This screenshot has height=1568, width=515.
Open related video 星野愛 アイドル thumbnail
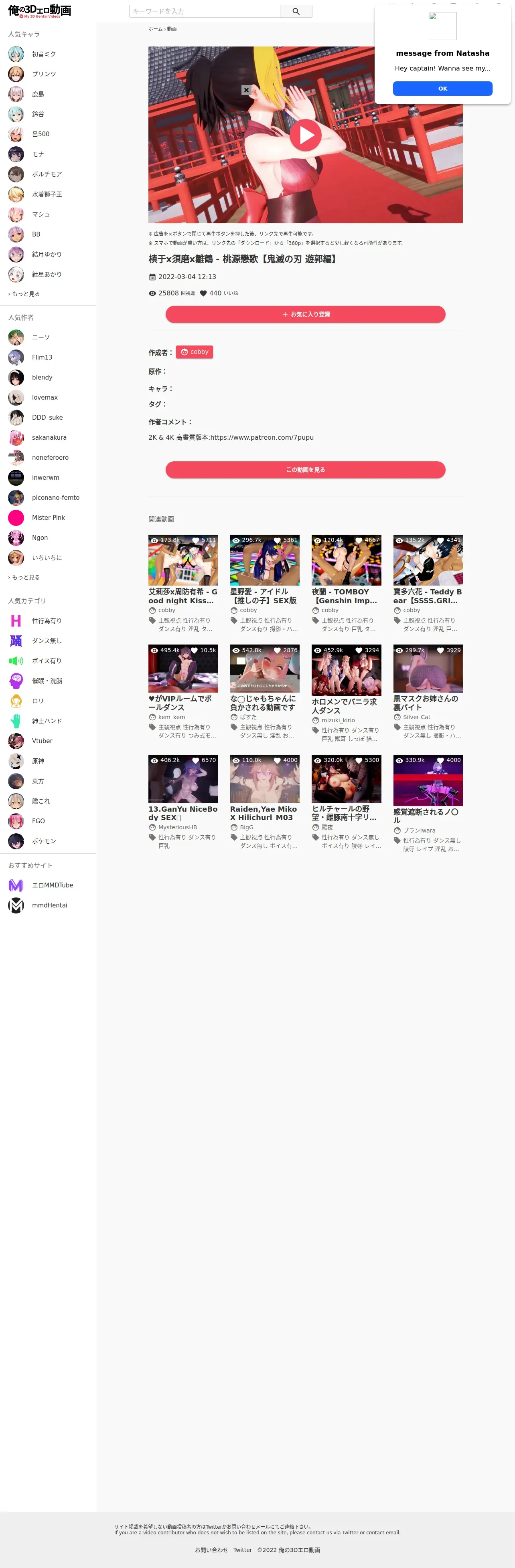(264, 560)
